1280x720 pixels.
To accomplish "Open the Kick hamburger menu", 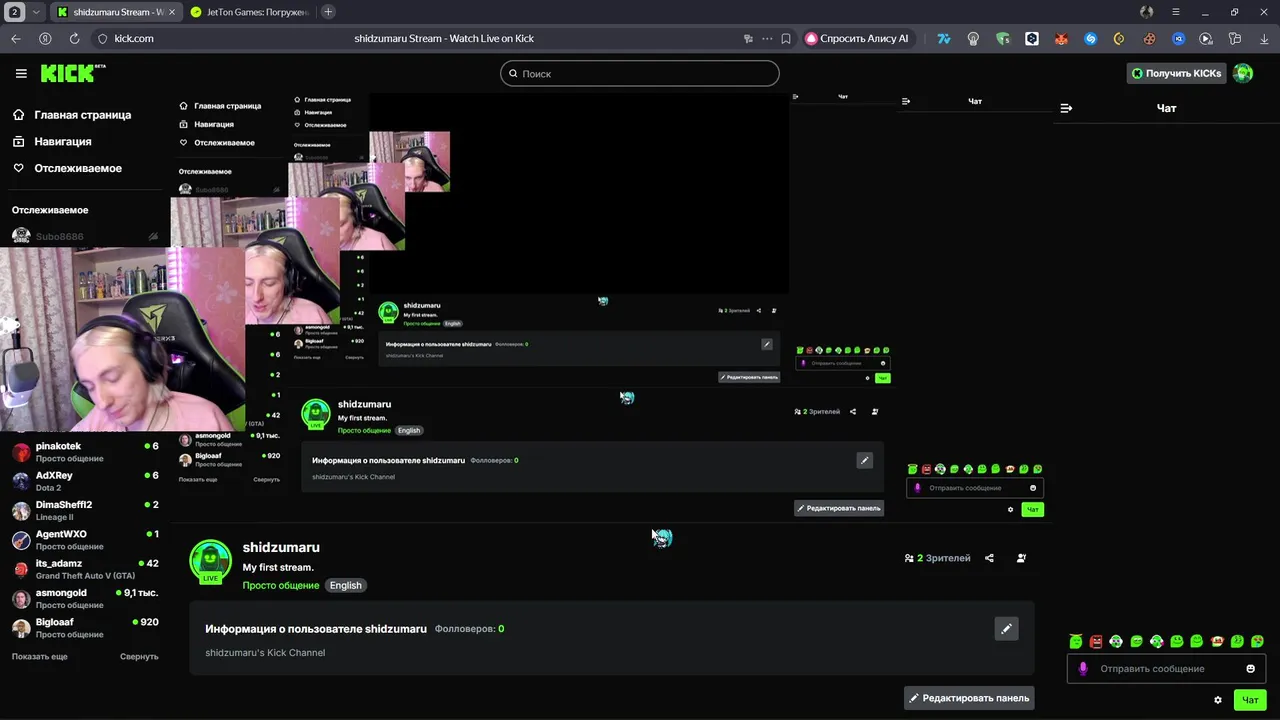I will 21,73.
